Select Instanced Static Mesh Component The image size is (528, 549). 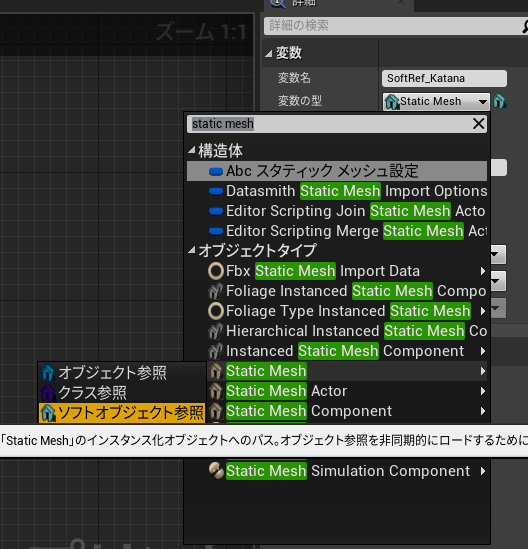tap(337, 351)
